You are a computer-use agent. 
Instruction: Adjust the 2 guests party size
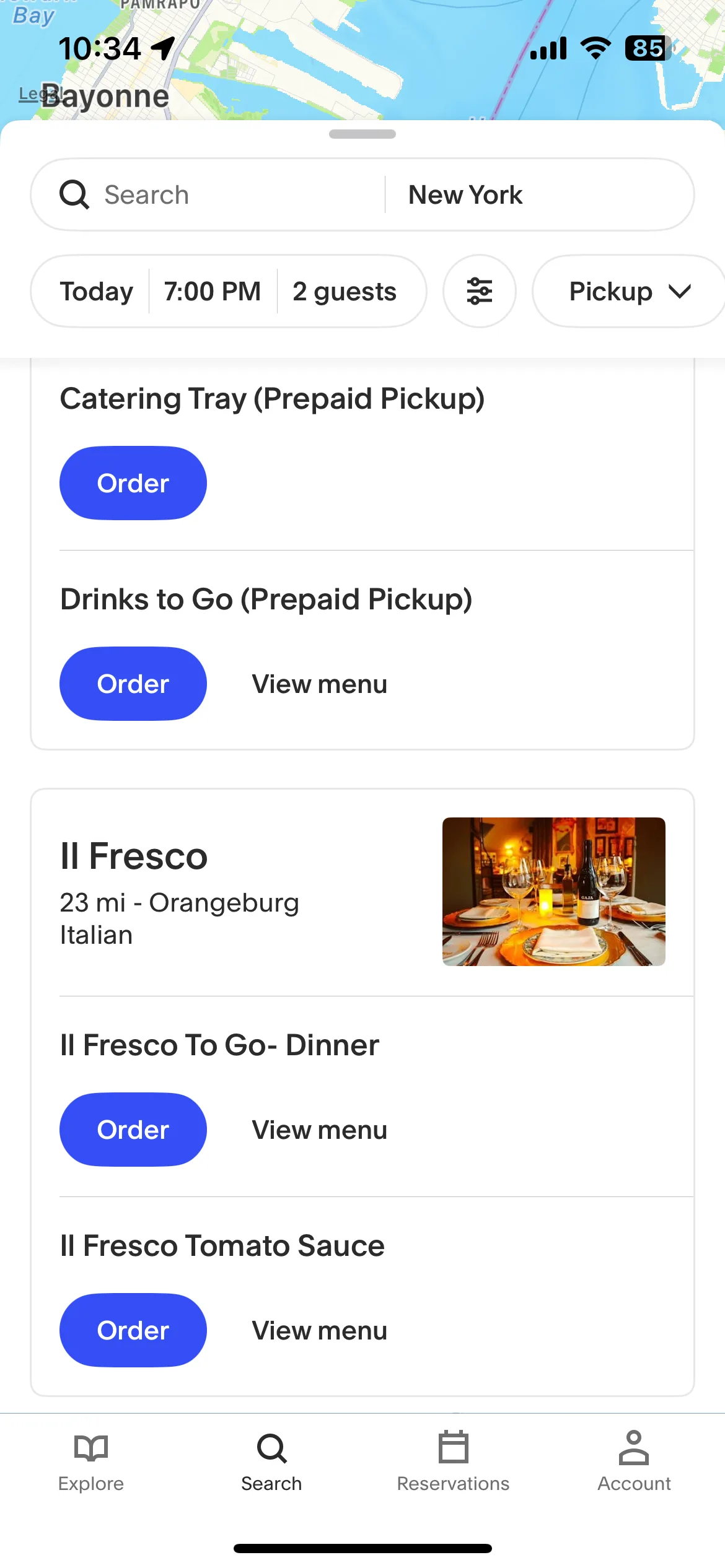pos(345,291)
